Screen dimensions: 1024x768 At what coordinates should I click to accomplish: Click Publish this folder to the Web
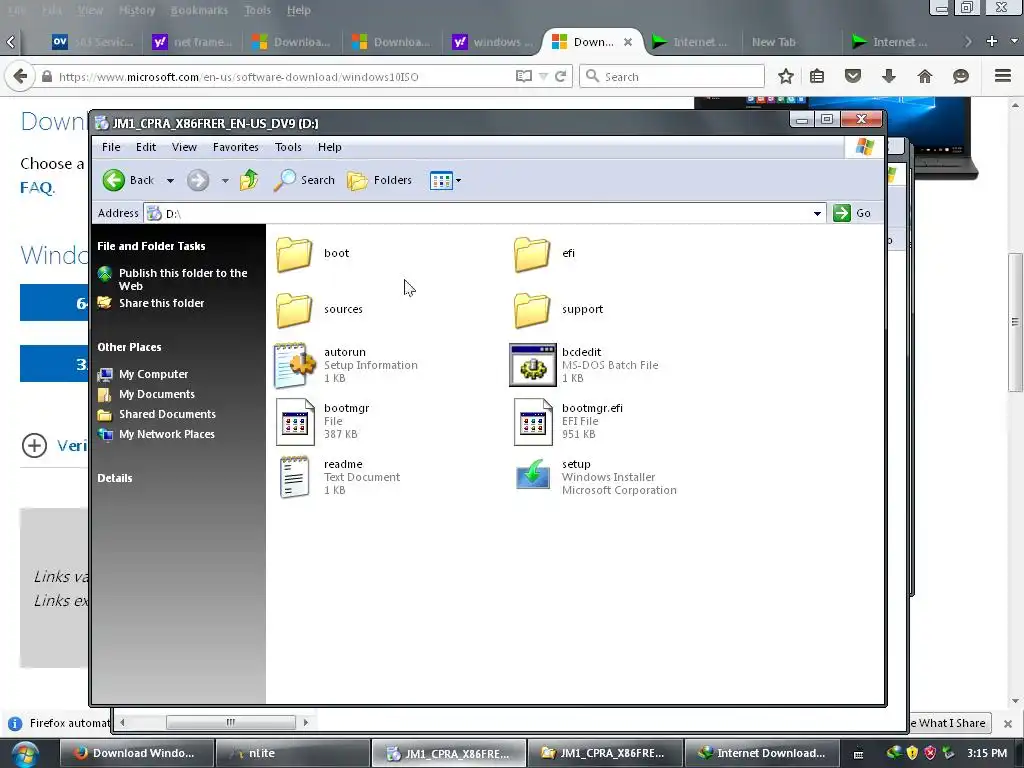(x=183, y=280)
